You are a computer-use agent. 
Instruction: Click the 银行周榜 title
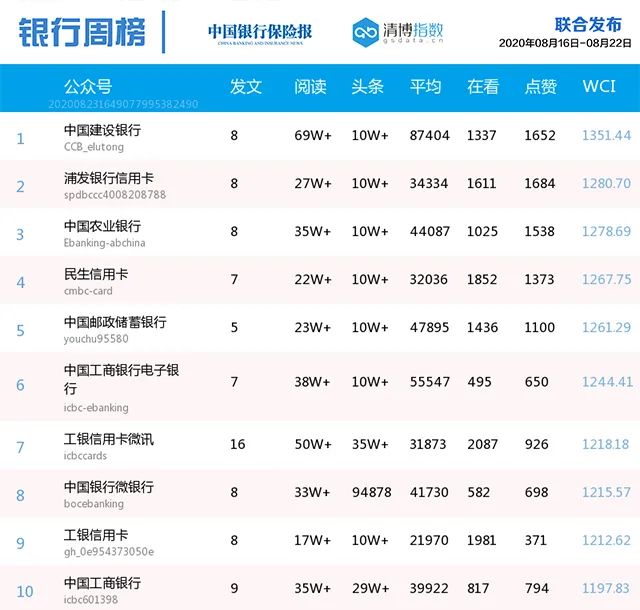[82, 32]
